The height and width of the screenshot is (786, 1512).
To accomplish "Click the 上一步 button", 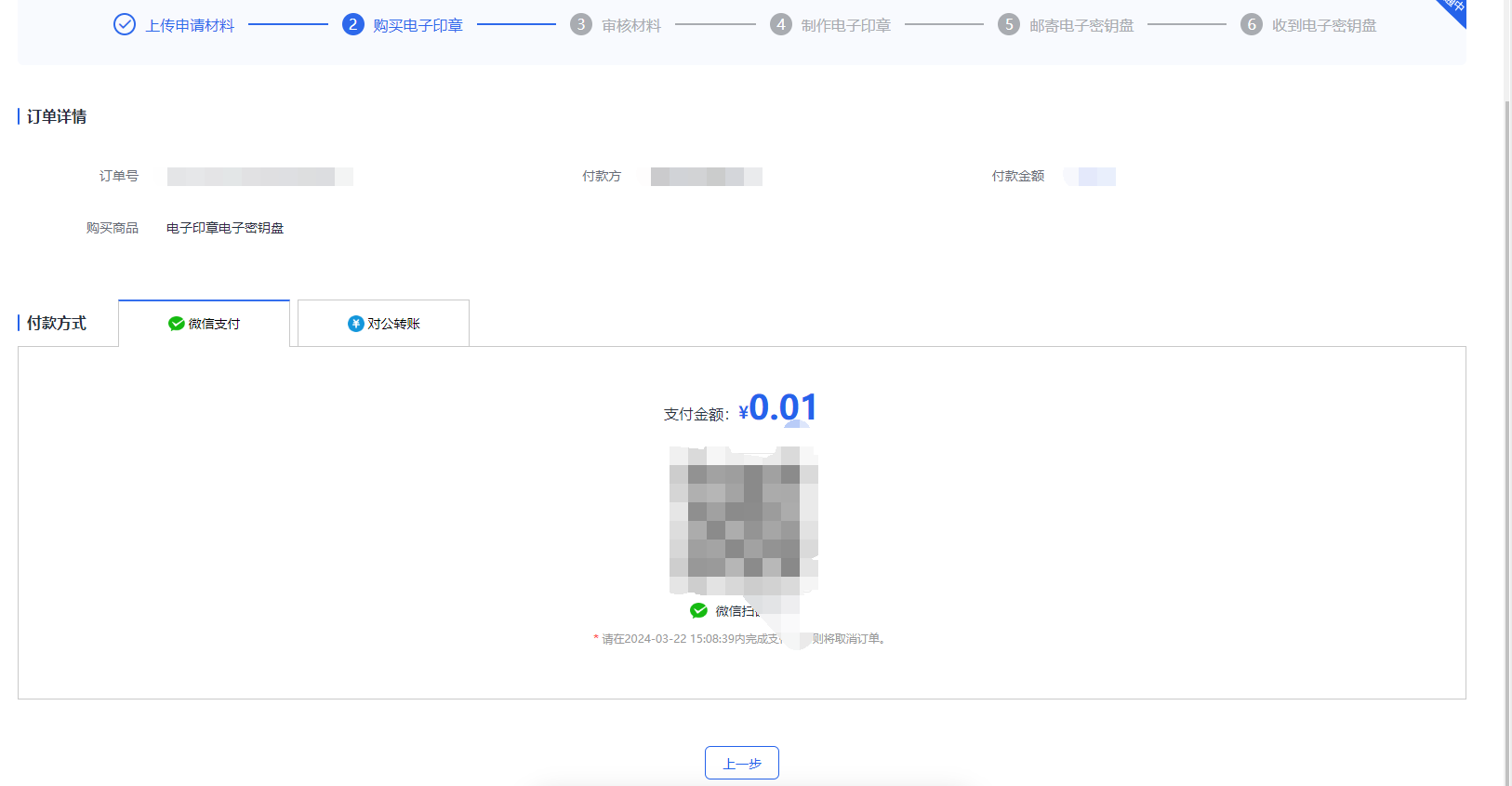I will click(x=742, y=763).
